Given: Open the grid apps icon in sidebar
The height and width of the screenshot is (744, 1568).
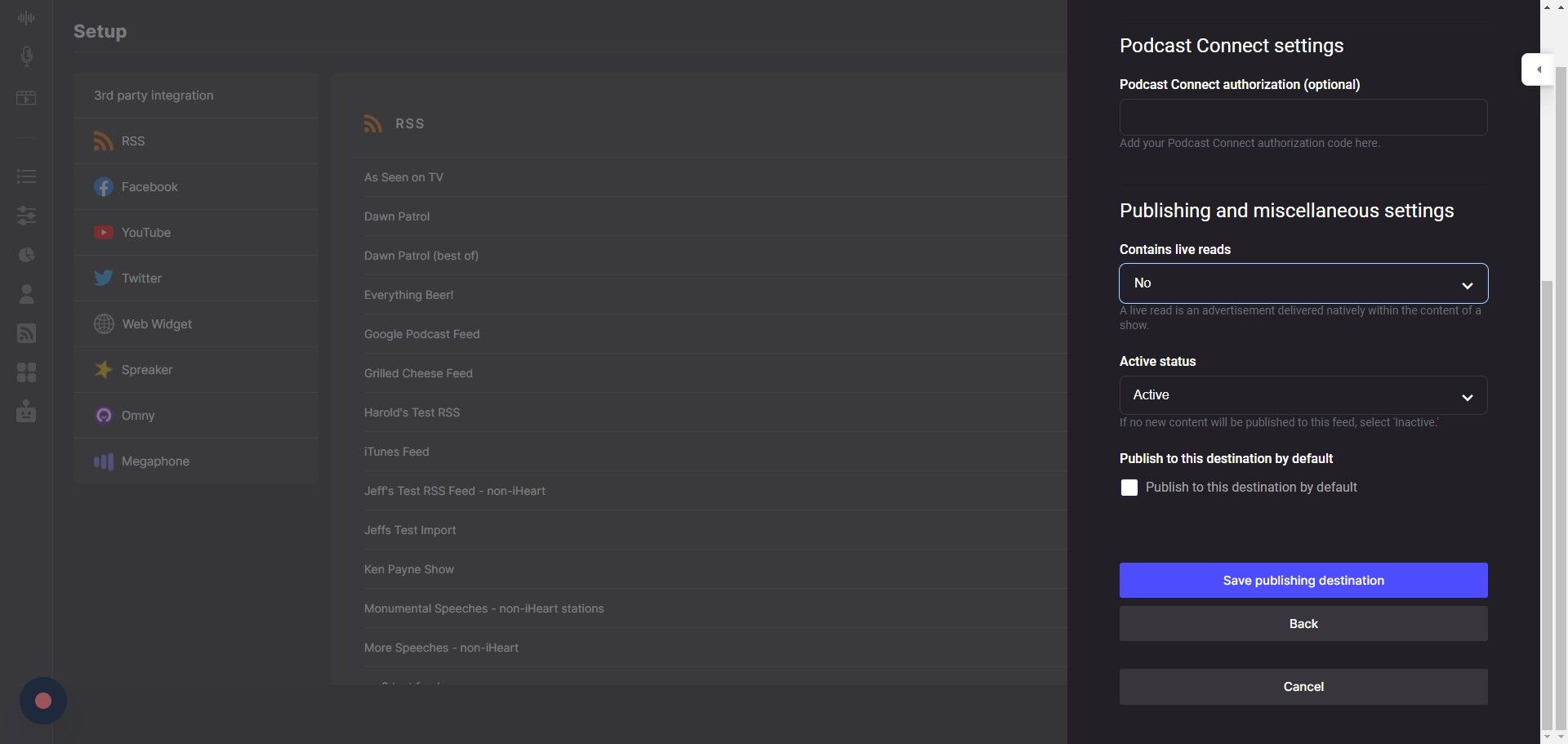Looking at the screenshot, I should tap(26, 372).
